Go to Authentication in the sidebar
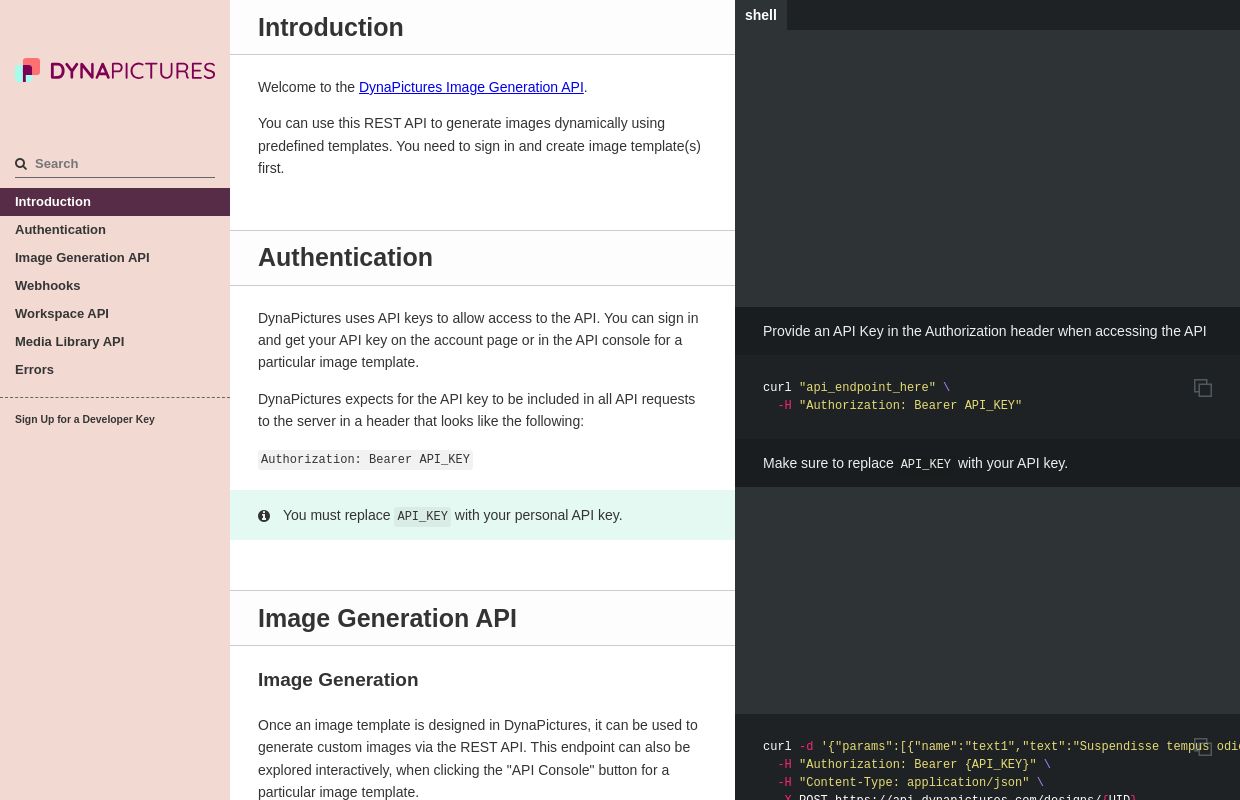 pyautogui.click(x=115, y=230)
